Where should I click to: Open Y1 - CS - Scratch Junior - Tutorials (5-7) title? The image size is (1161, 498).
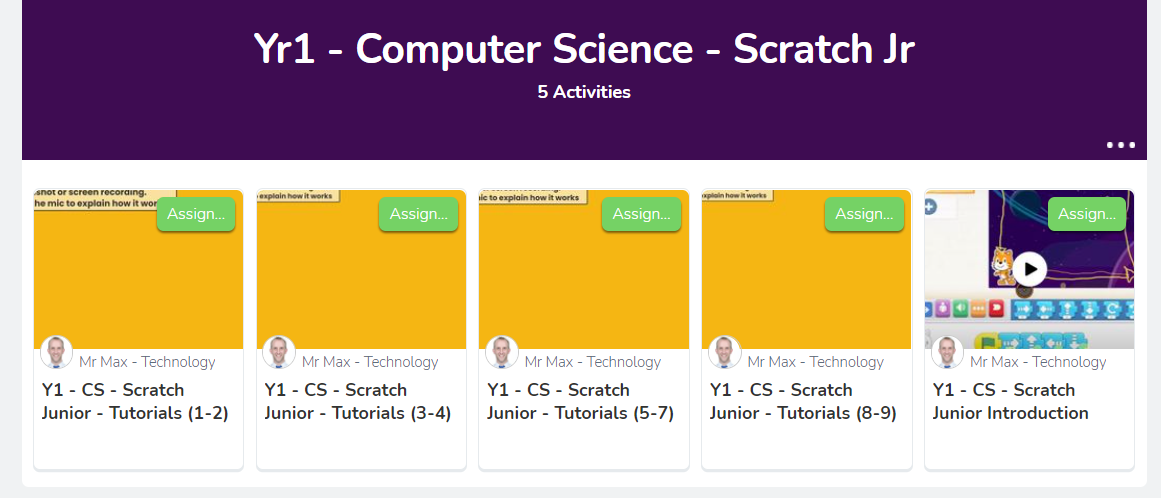[580, 401]
